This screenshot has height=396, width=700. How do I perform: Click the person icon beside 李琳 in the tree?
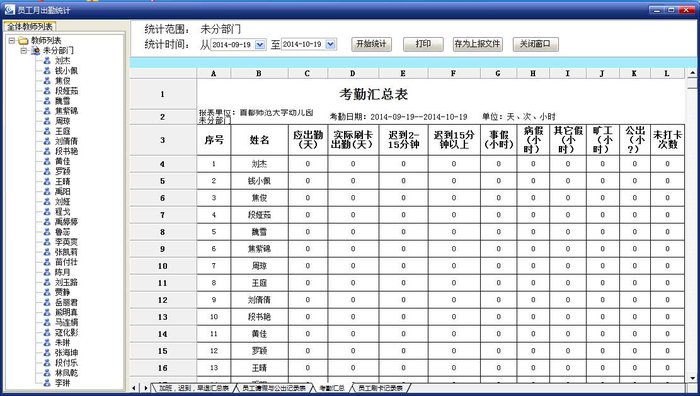pos(47,383)
